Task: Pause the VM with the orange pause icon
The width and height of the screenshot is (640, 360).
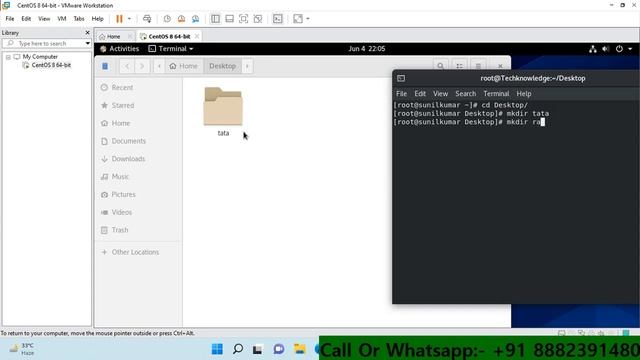Action: (119, 19)
